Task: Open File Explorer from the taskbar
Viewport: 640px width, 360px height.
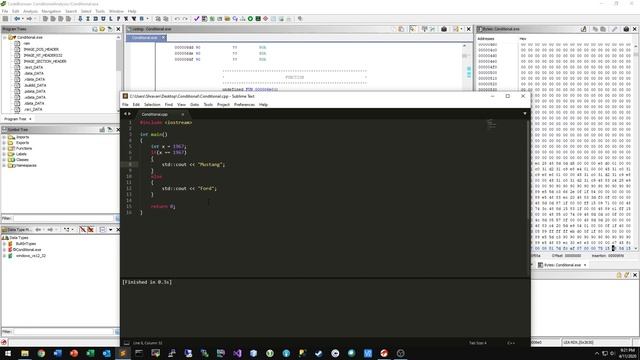Action: coord(25,353)
